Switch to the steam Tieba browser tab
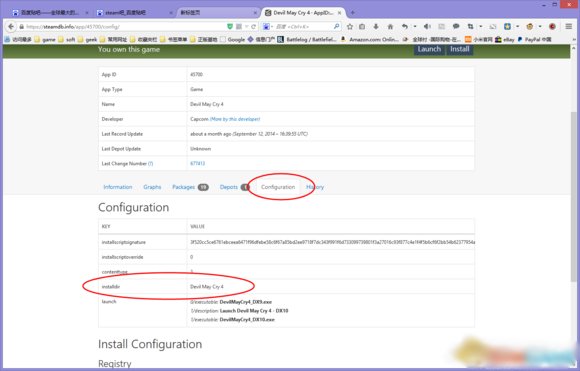Screen dimensions: 580x371 (x=135, y=13)
